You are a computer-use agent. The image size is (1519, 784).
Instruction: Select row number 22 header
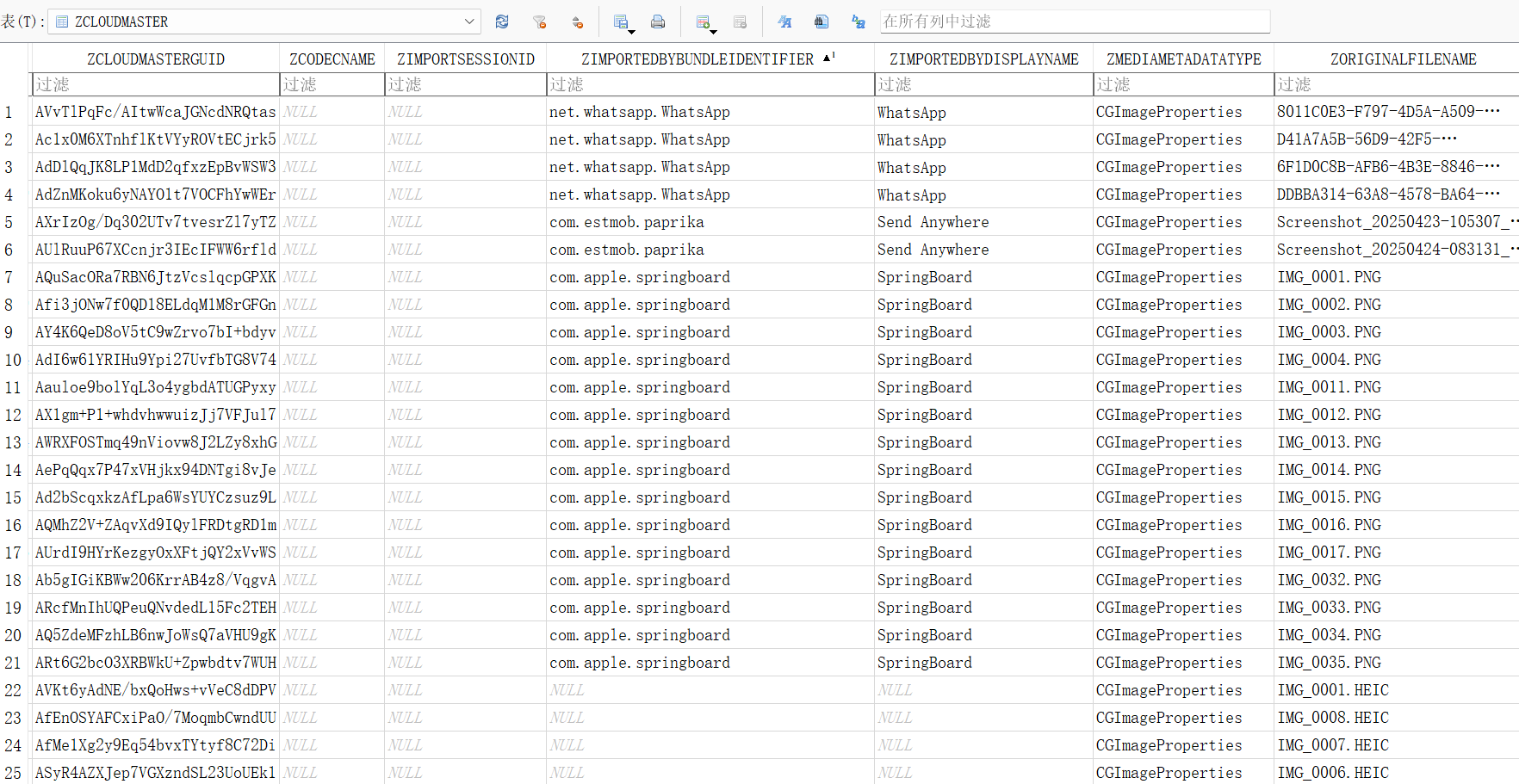(x=15, y=690)
